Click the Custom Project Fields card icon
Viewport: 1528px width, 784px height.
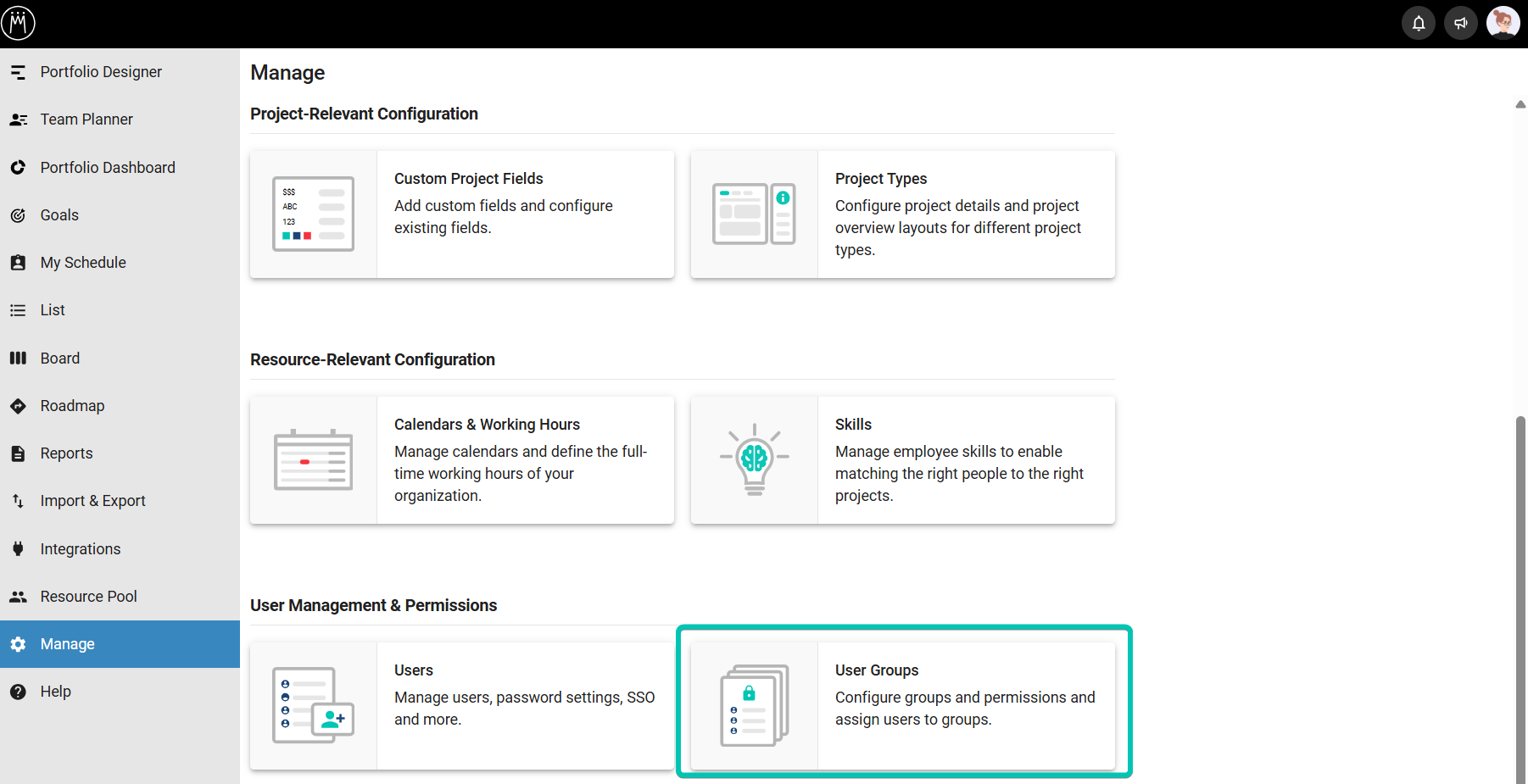(313, 214)
